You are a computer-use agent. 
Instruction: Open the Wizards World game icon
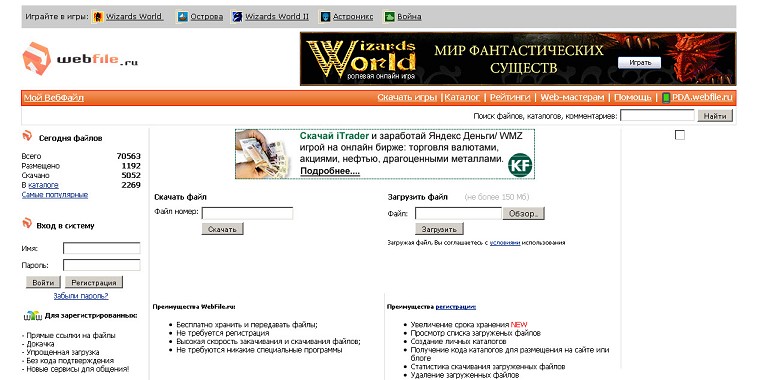pyautogui.click(x=98, y=17)
